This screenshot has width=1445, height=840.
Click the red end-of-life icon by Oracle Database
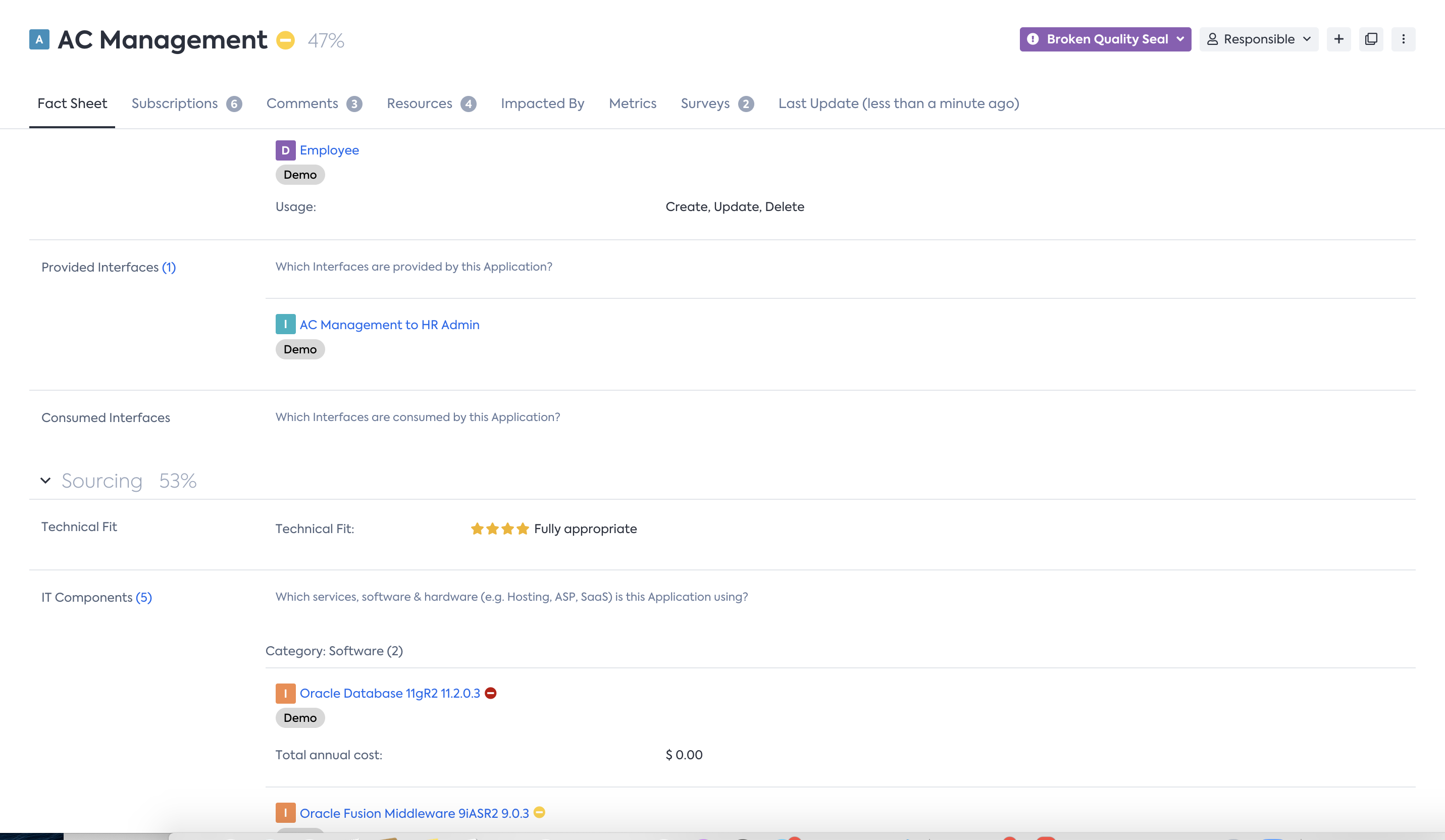pyautogui.click(x=490, y=693)
